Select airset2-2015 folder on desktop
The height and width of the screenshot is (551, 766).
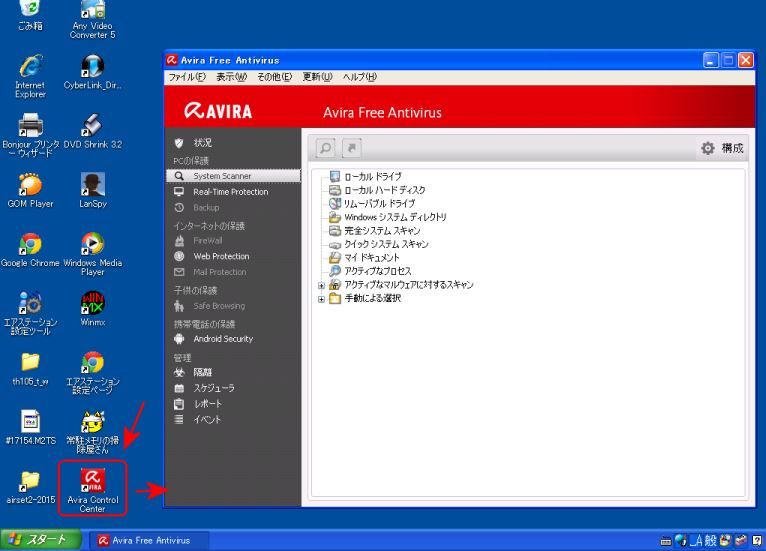click(30, 487)
